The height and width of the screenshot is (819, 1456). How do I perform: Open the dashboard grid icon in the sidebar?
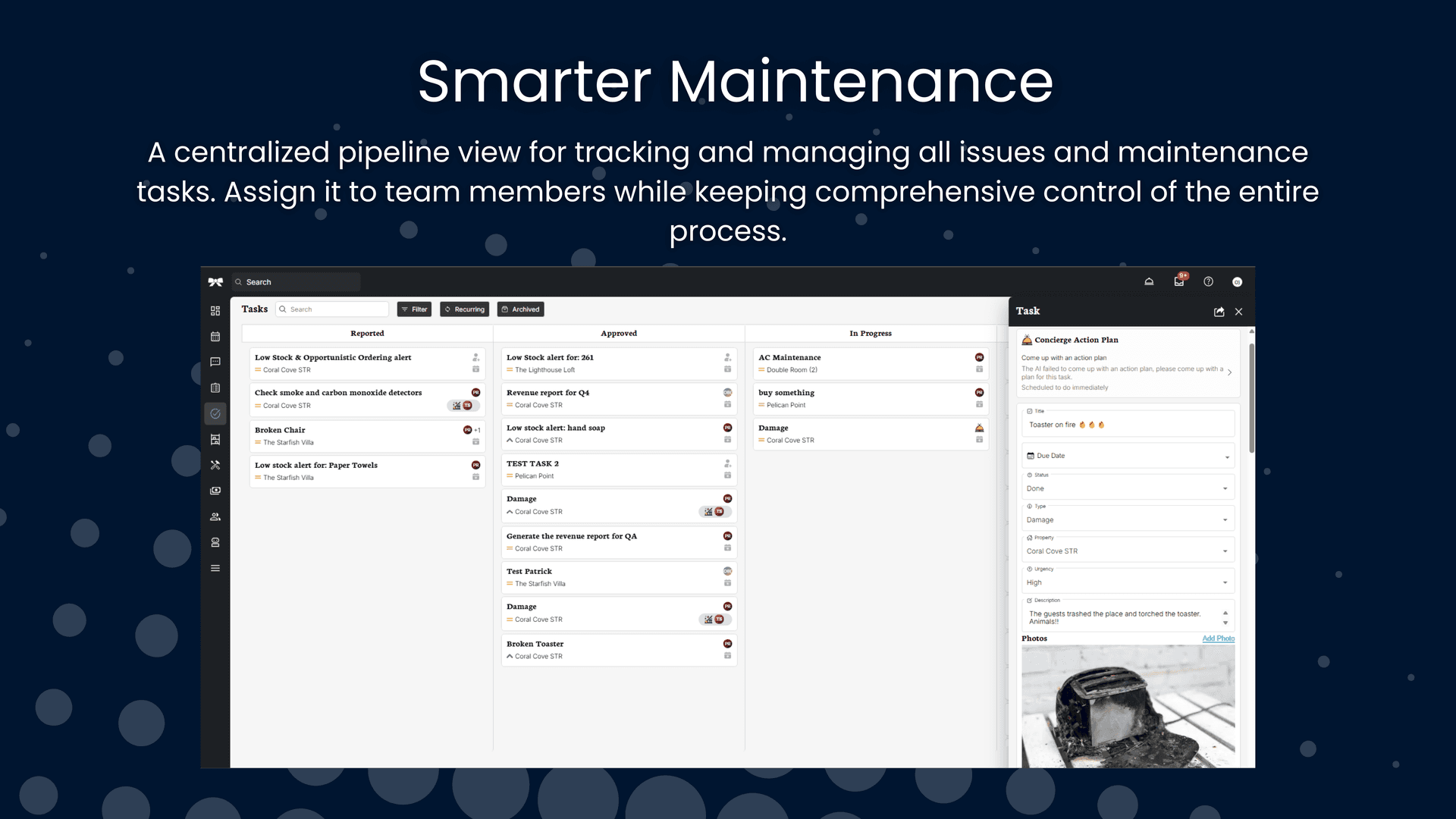tap(215, 311)
